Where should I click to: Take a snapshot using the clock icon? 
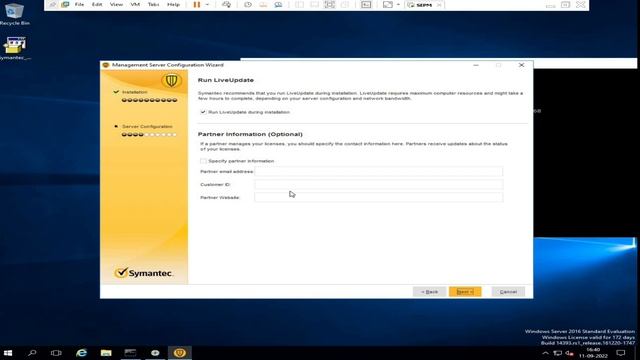coord(248,4)
